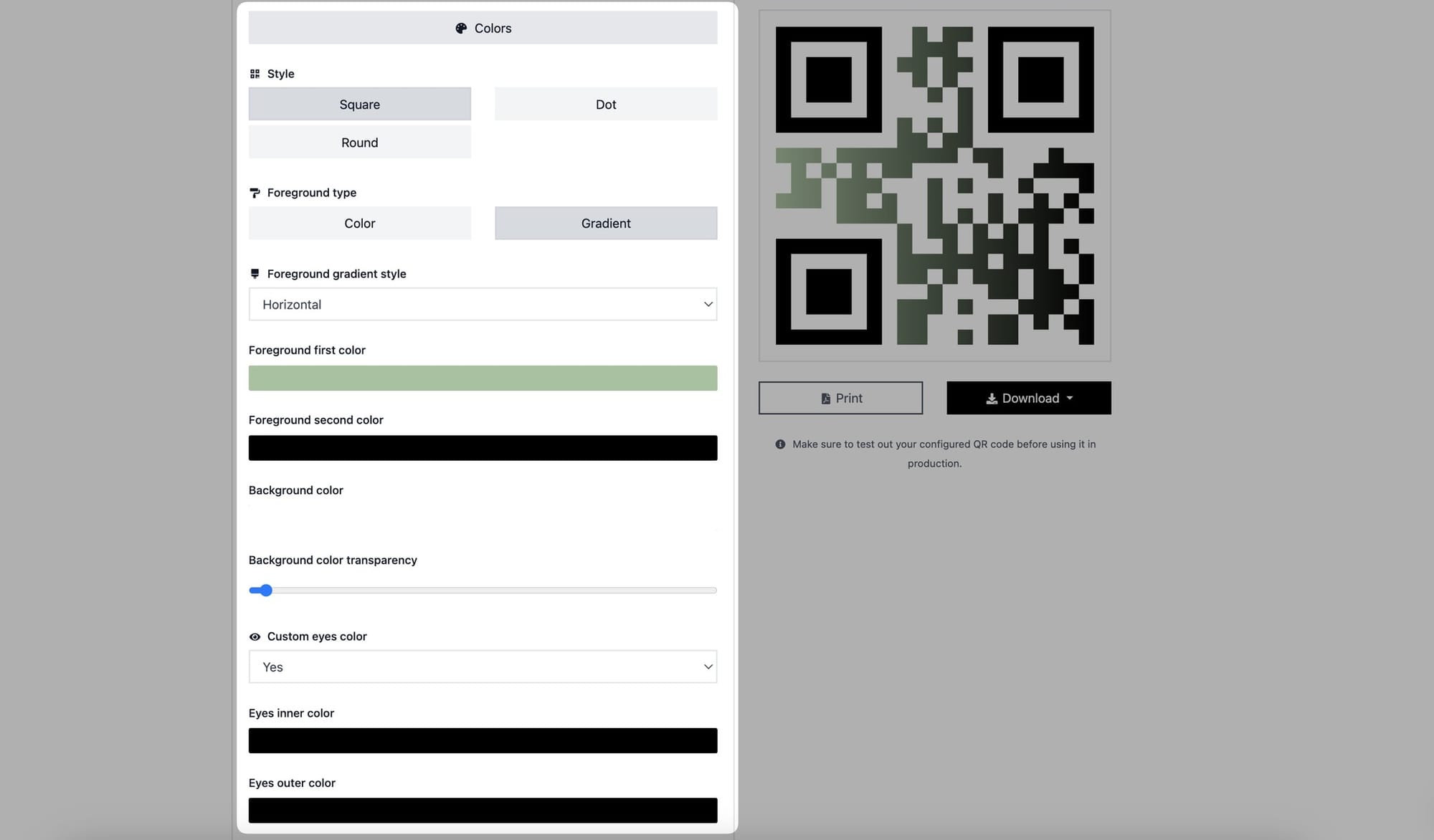Select the Round style option

click(x=360, y=141)
